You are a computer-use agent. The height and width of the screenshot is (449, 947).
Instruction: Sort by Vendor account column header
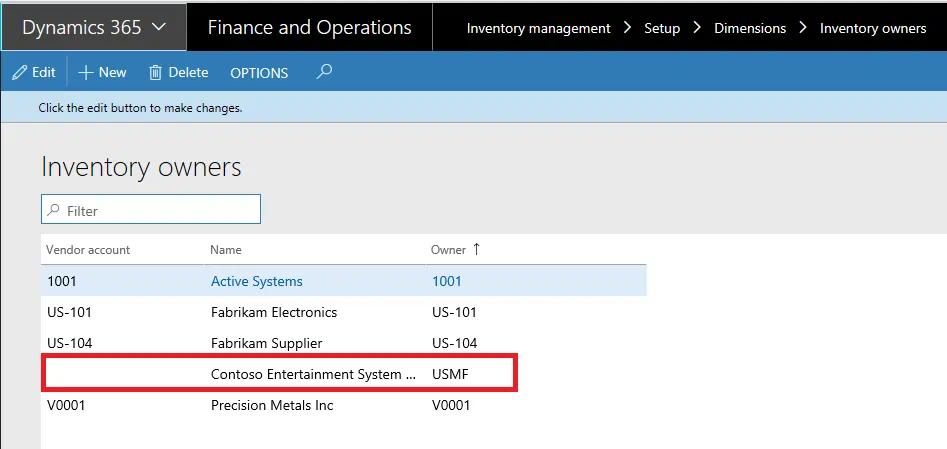(88, 250)
